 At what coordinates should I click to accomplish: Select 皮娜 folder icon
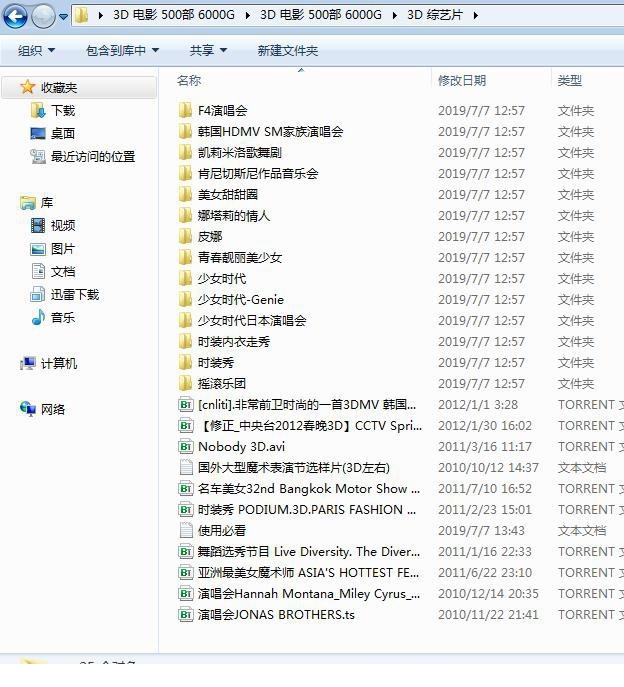point(185,236)
